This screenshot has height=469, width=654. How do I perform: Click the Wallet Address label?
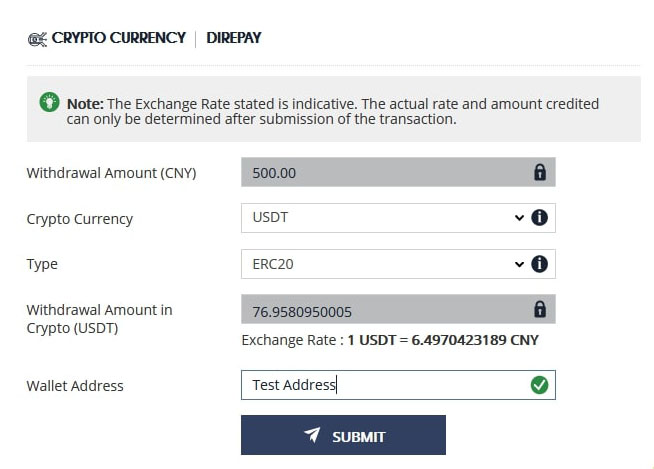pos(75,386)
